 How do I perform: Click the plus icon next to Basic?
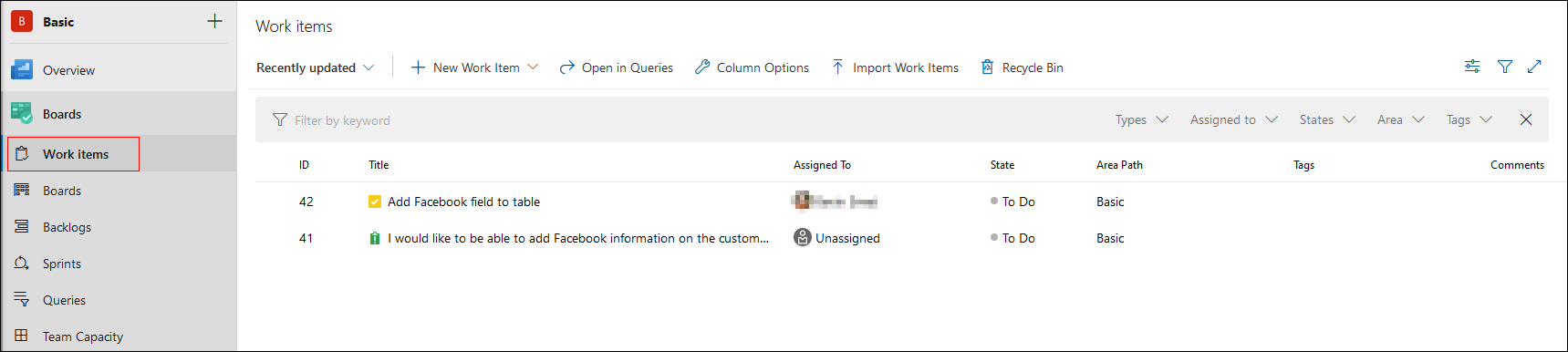[214, 21]
